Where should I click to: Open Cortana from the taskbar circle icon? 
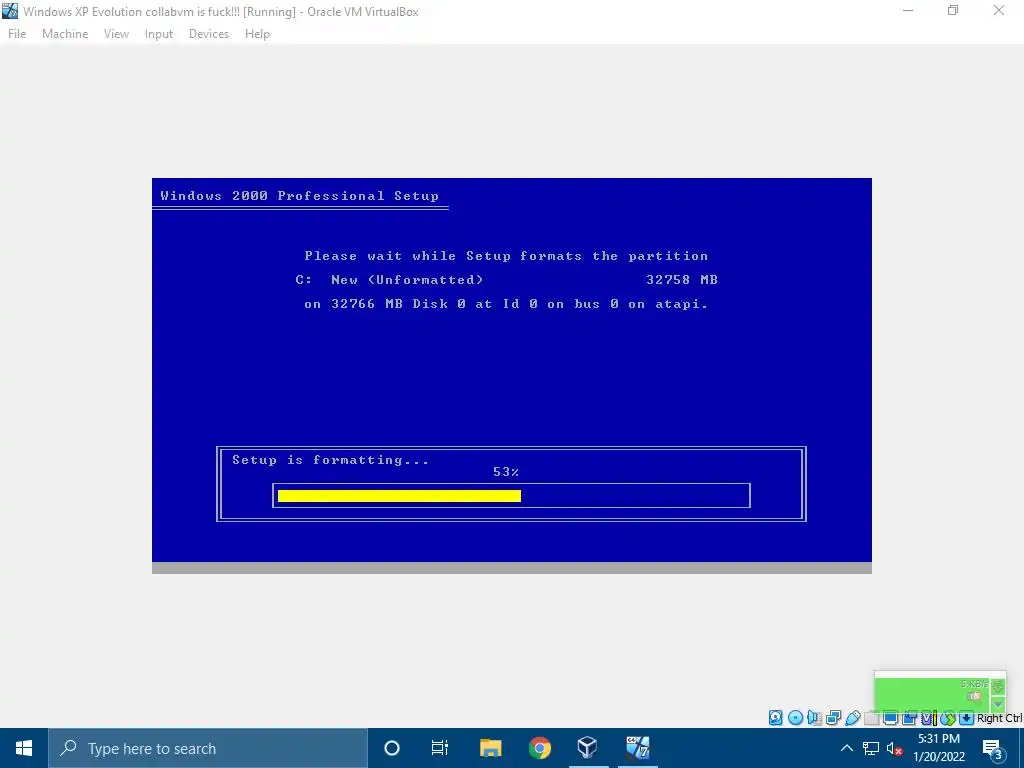[x=392, y=748]
